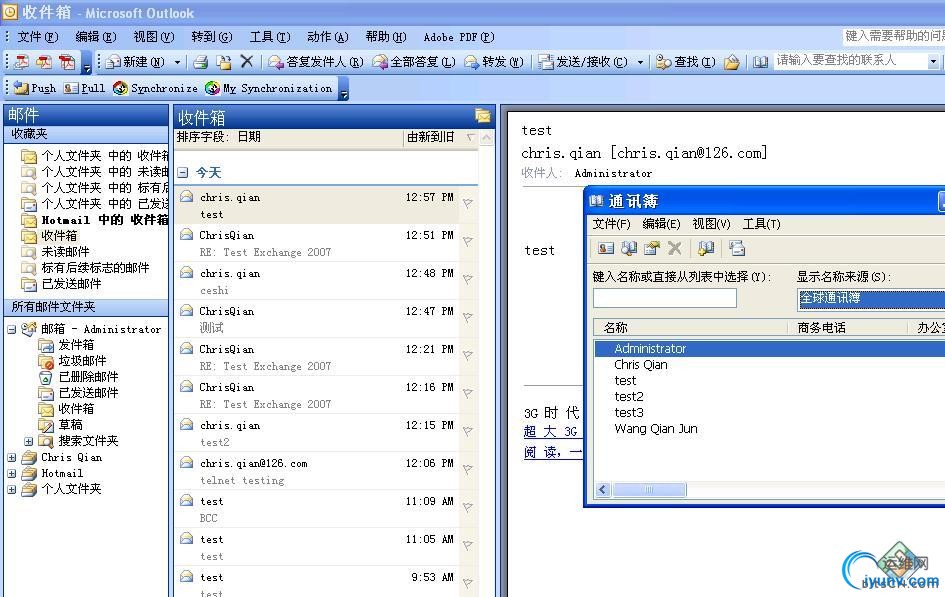Click the Push toolbar button
Image resolution: width=945 pixels, height=597 pixels.
pos(35,89)
